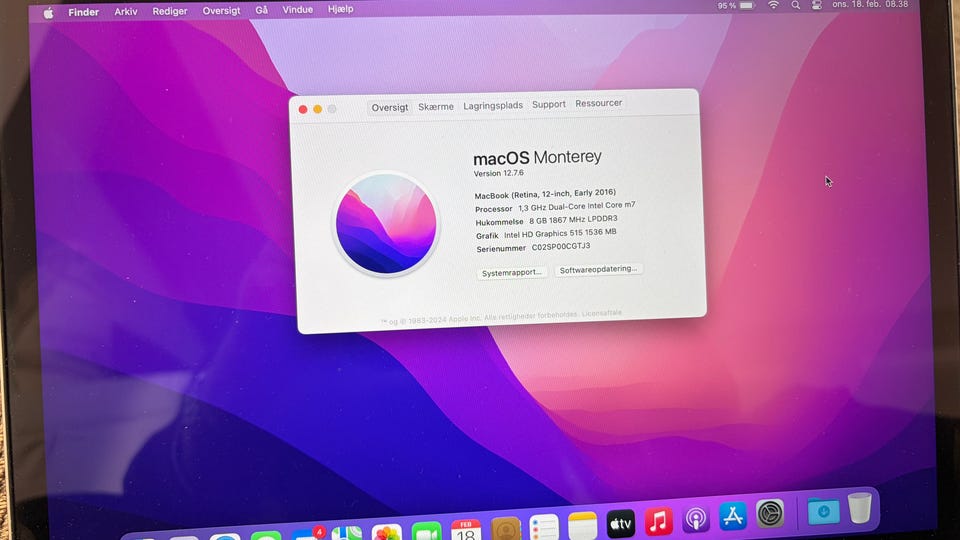
Task: Open Calendar showing Feb 18 in Dock
Action: coord(466,530)
